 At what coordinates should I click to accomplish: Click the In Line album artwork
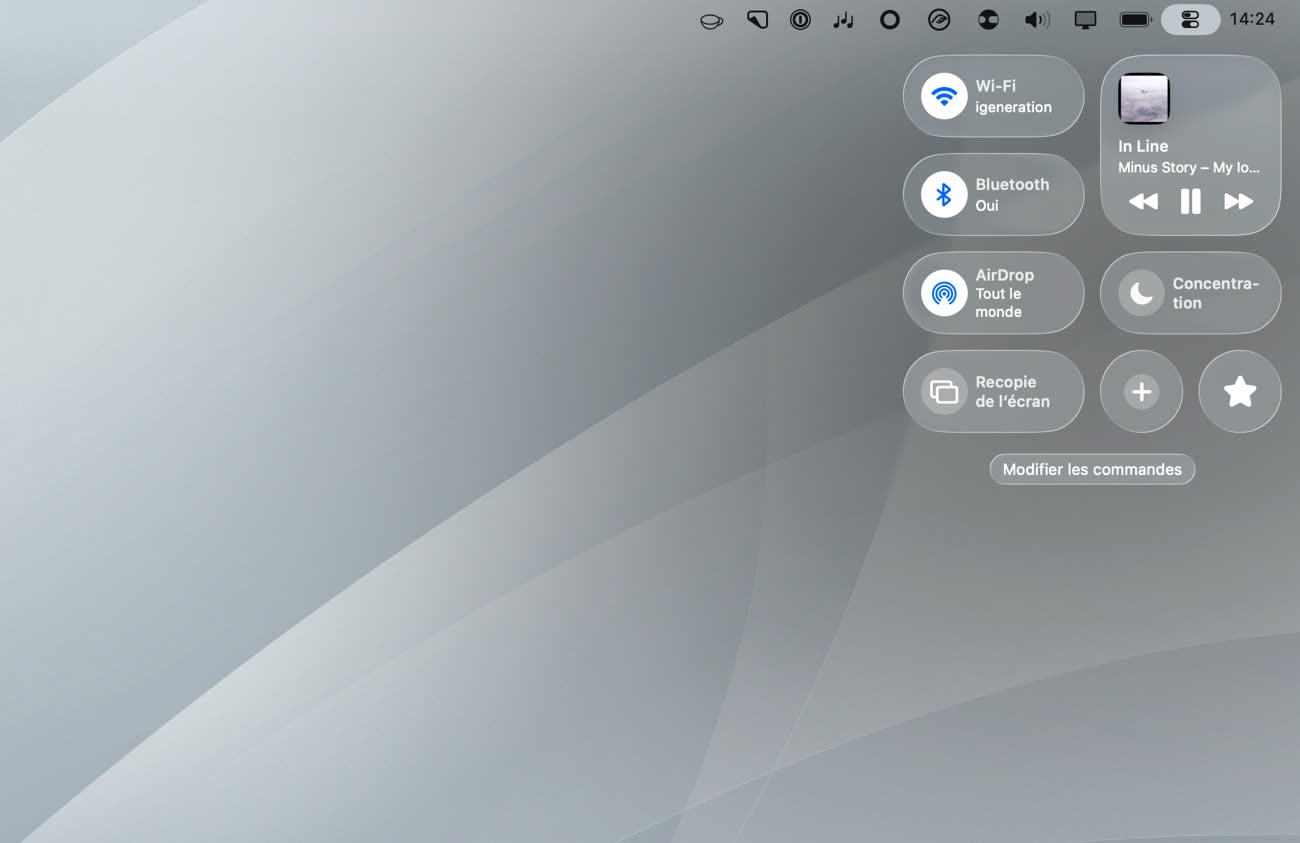click(x=1144, y=99)
